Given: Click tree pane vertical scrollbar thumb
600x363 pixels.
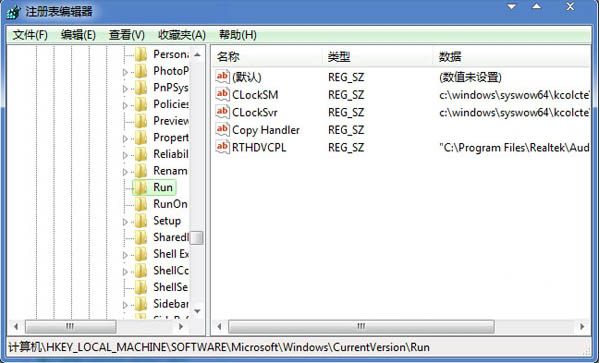Looking at the screenshot, I should click(x=197, y=238).
